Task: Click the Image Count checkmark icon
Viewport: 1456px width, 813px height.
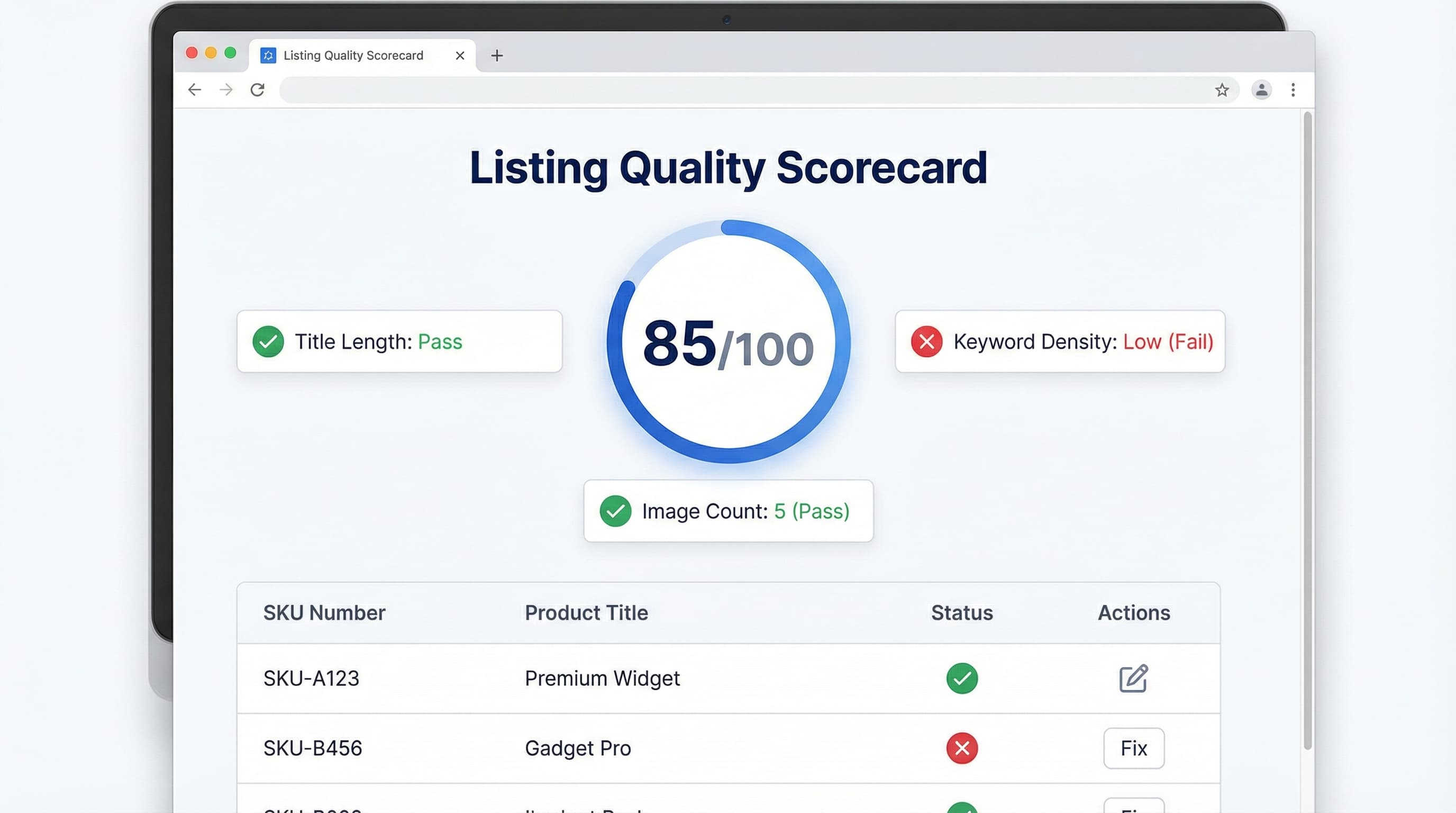Action: point(616,511)
